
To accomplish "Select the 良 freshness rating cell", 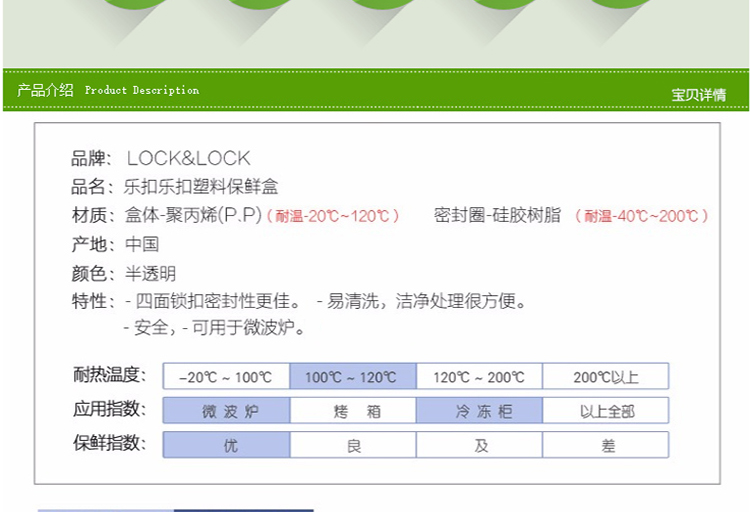I will pos(353,445).
